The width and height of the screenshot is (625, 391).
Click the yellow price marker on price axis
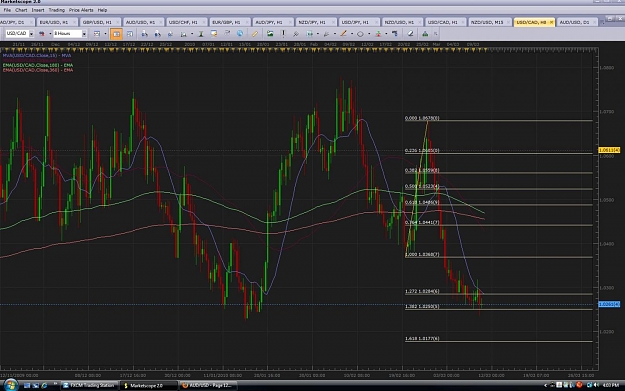[x=609, y=150]
